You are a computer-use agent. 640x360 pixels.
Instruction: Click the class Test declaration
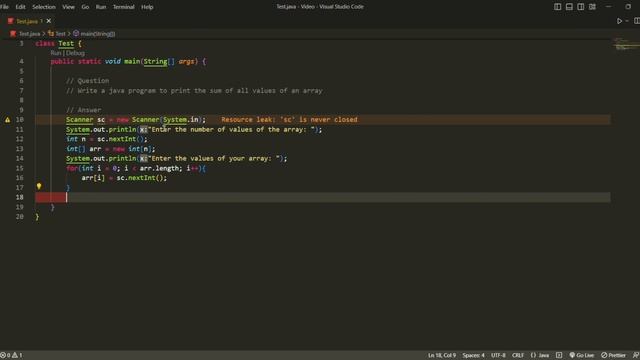tap(58, 43)
